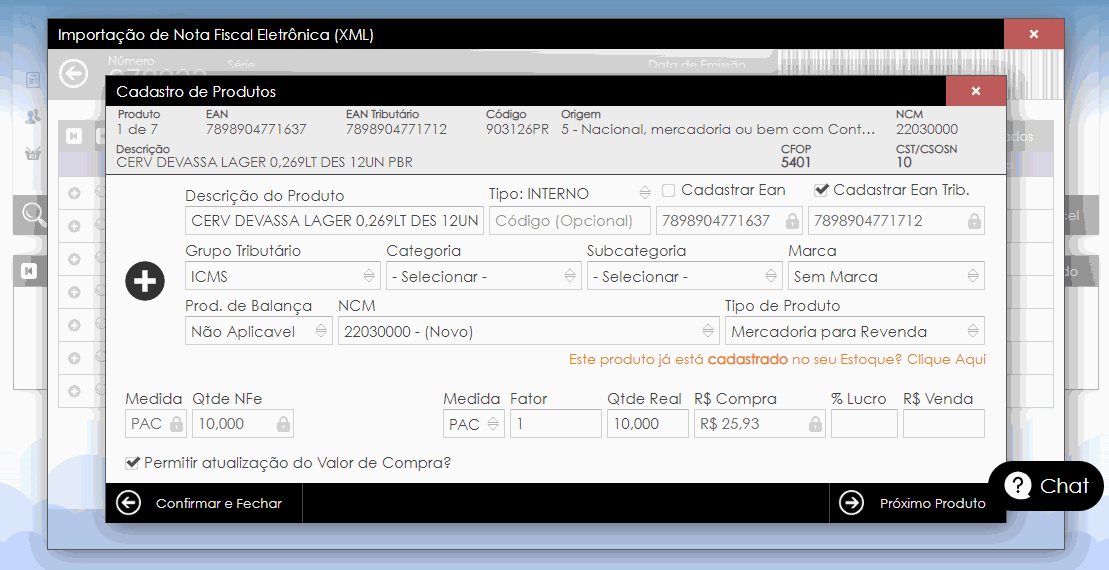1109x570 pixels.
Task: Open the Grupo Tributário ICMS dropdown
Action: (x=283, y=276)
